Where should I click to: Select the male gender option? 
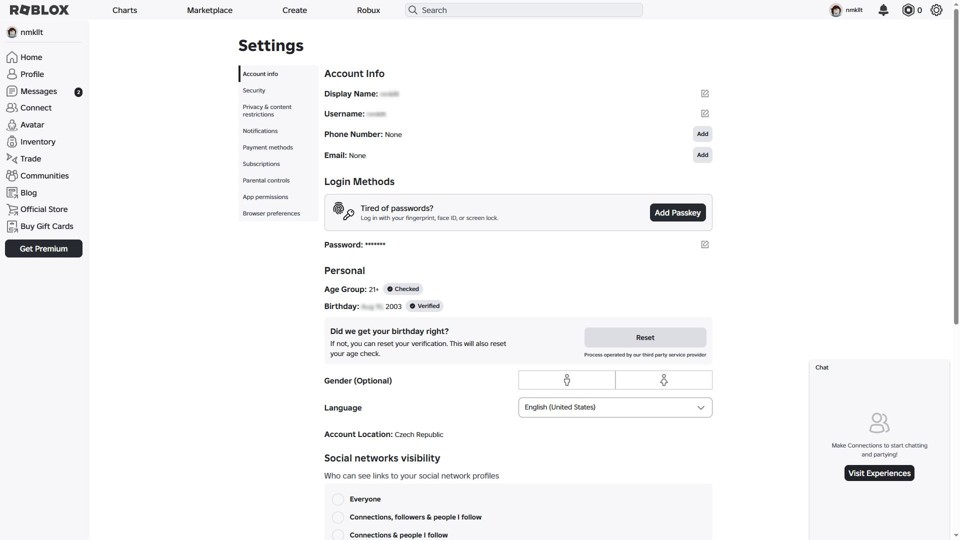[x=567, y=380]
